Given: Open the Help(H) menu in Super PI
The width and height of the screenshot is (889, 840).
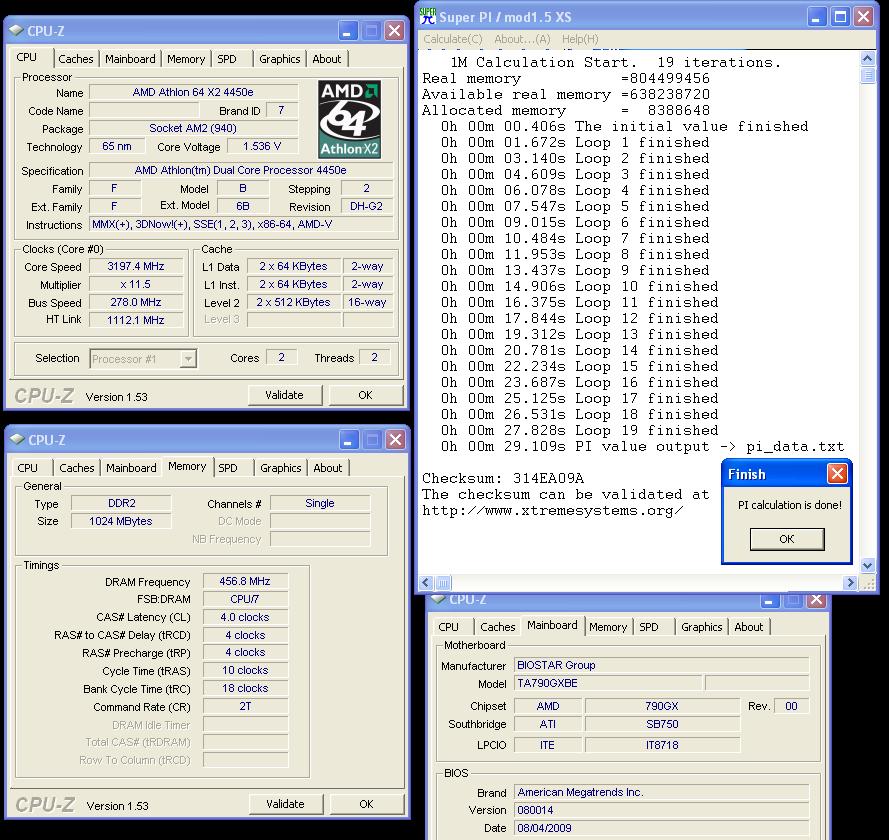Looking at the screenshot, I should coord(580,39).
